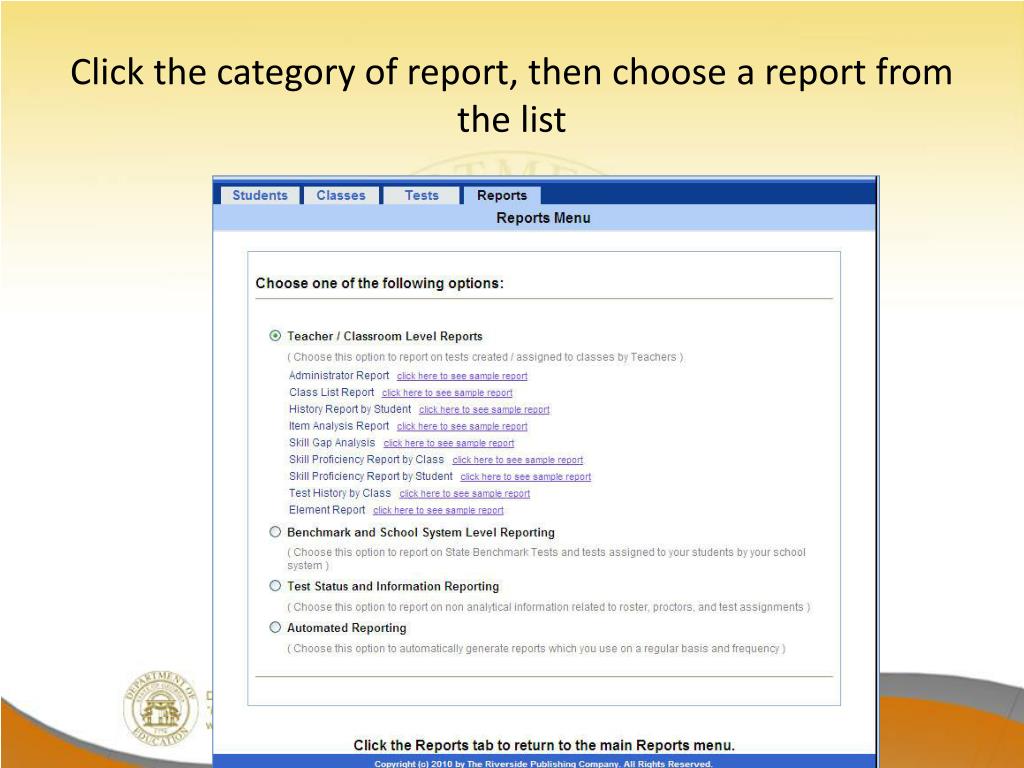Image resolution: width=1024 pixels, height=768 pixels.
Task: See sample report for History Report by Student
Action: [484, 410]
